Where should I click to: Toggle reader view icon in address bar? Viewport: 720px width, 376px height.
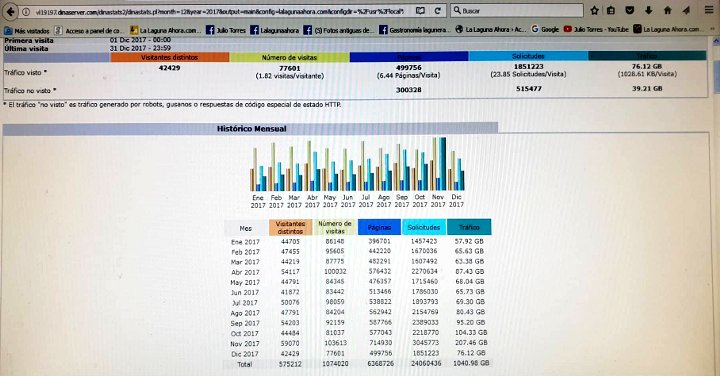(x=420, y=11)
